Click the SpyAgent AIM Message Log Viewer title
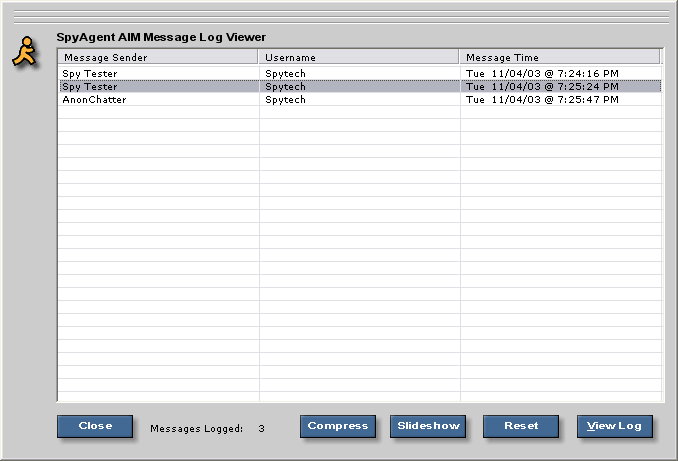Viewport: 678px width, 461px height. click(x=161, y=37)
